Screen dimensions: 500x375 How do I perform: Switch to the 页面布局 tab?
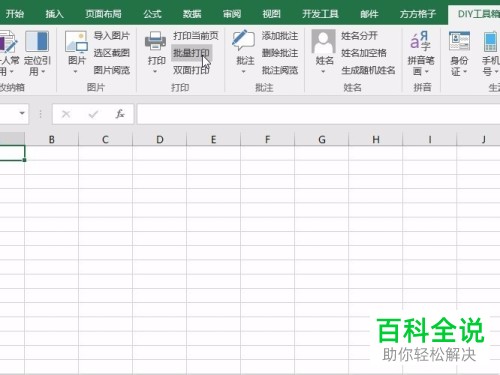(103, 14)
